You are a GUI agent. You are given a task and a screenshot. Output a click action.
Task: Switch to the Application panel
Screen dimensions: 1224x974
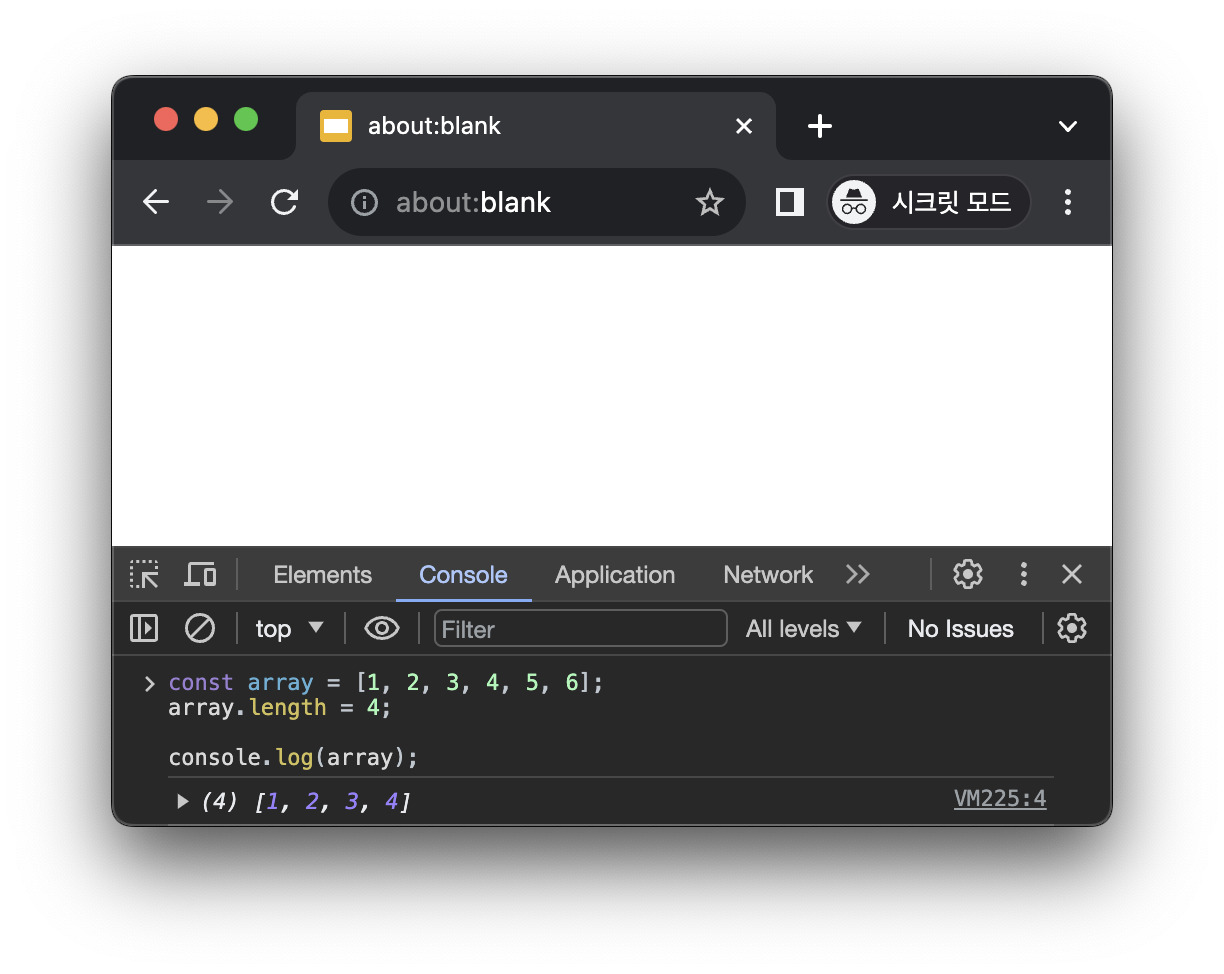tap(615, 575)
